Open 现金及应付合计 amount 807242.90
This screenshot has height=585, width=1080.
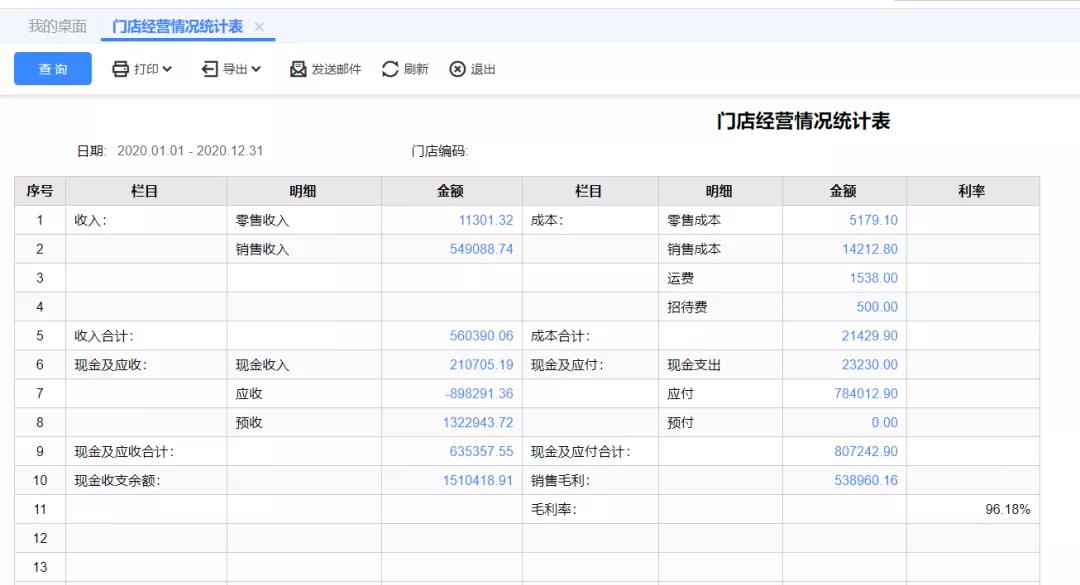866,452
